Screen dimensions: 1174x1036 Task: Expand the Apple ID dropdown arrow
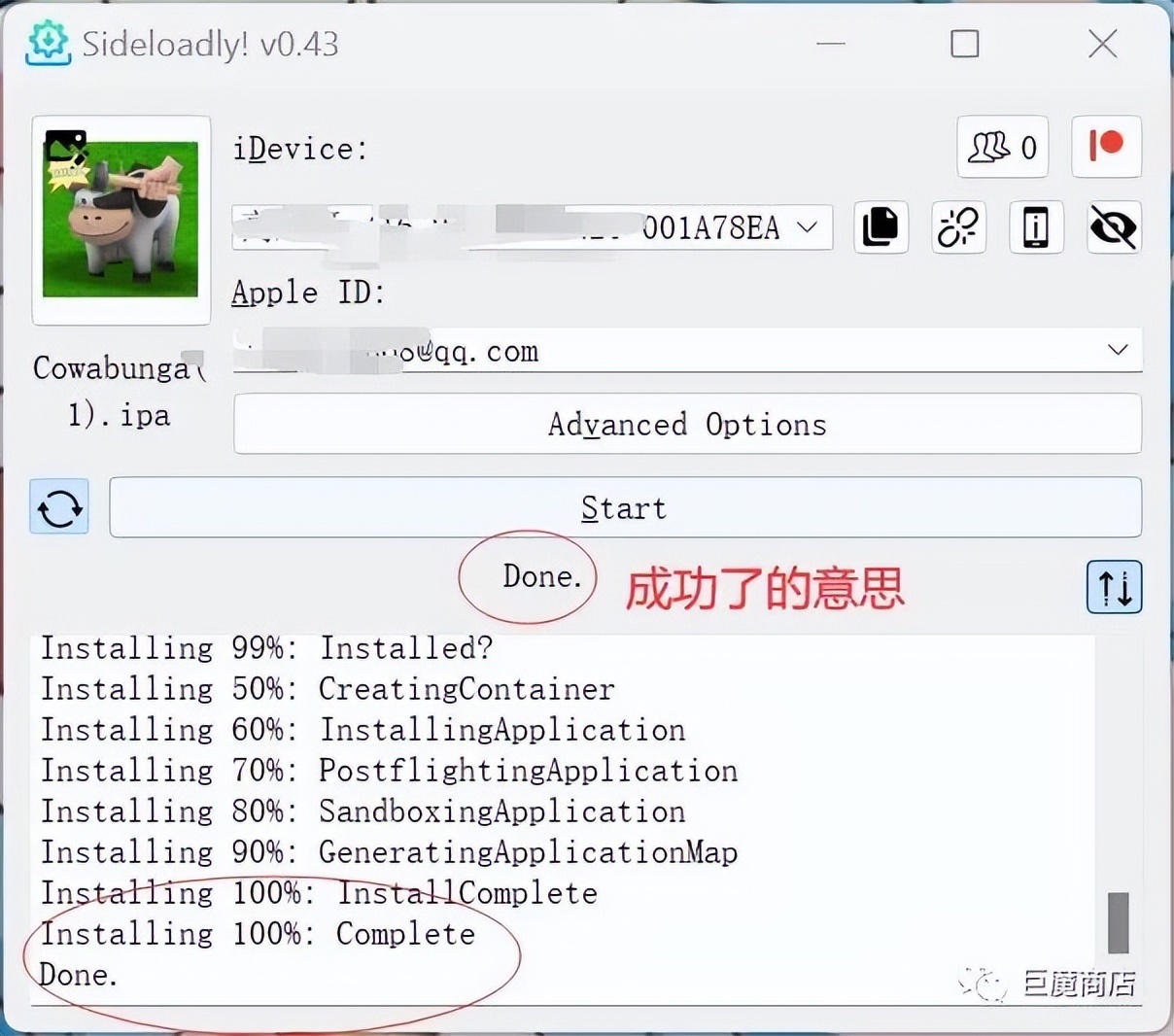click(x=1118, y=350)
